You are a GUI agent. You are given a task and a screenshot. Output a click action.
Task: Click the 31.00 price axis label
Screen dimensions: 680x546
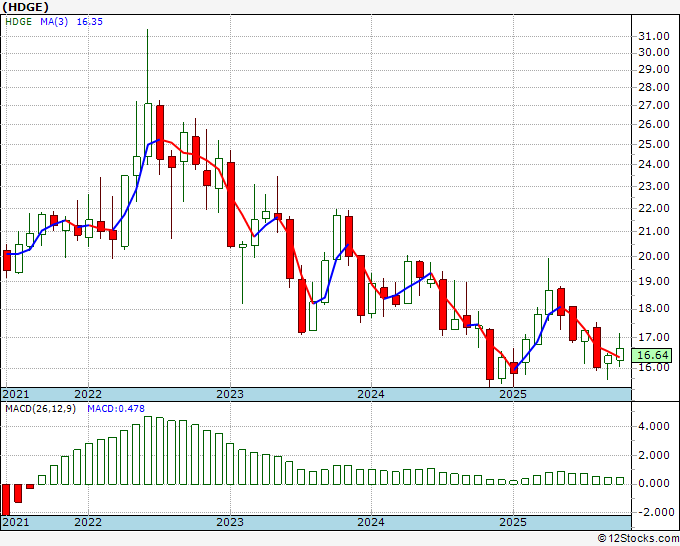pos(652,37)
